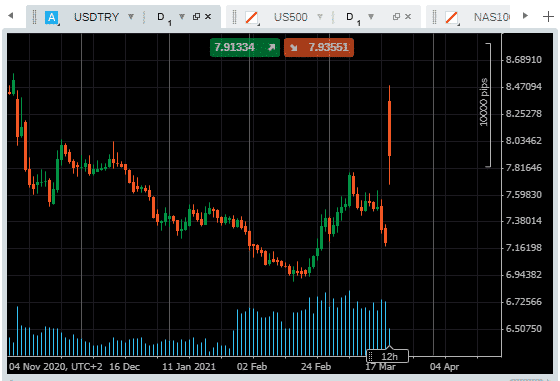560x381 pixels.
Task: Sell at 7.93551 red price button
Action: (319, 47)
